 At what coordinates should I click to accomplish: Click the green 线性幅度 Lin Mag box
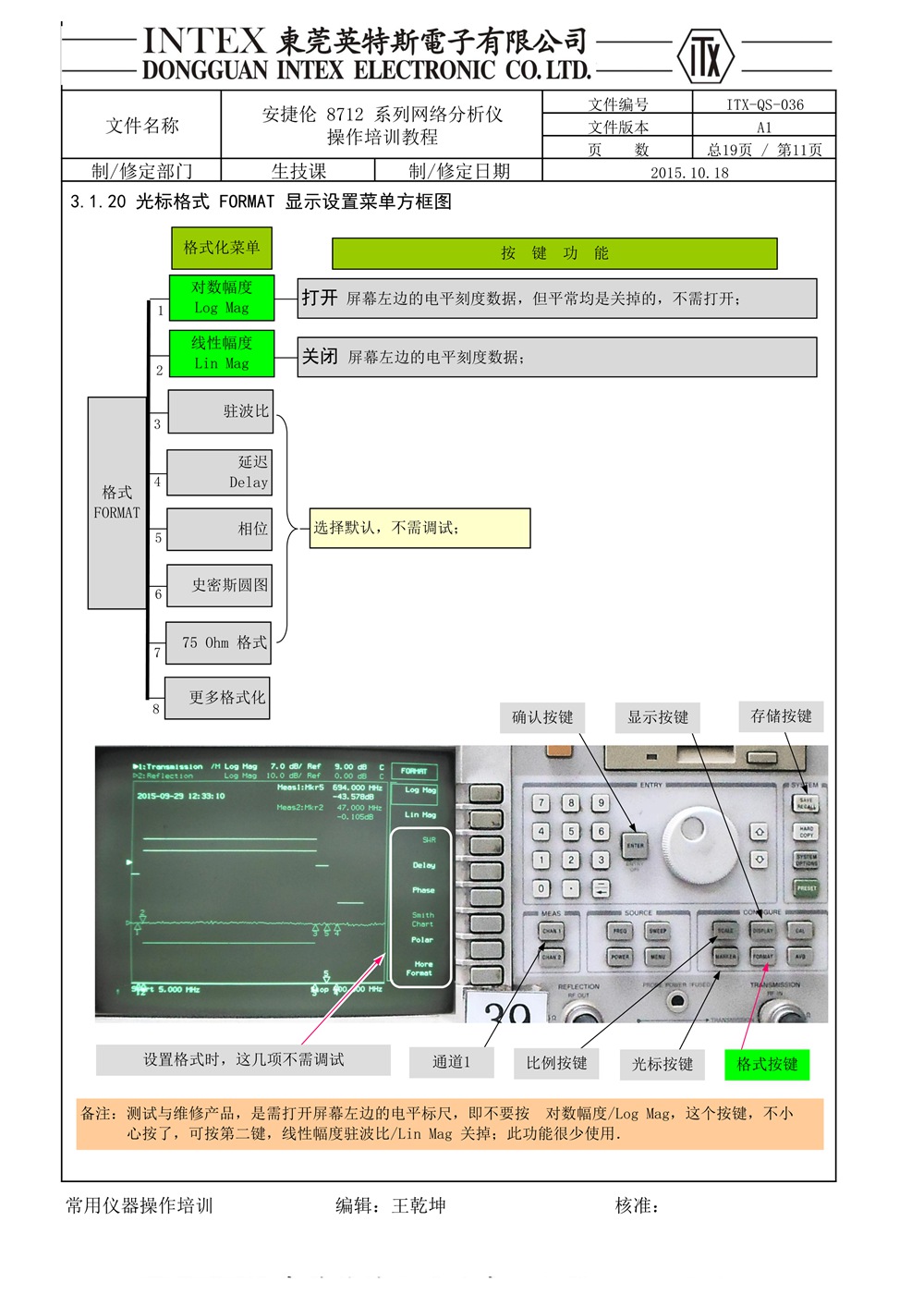click(222, 353)
